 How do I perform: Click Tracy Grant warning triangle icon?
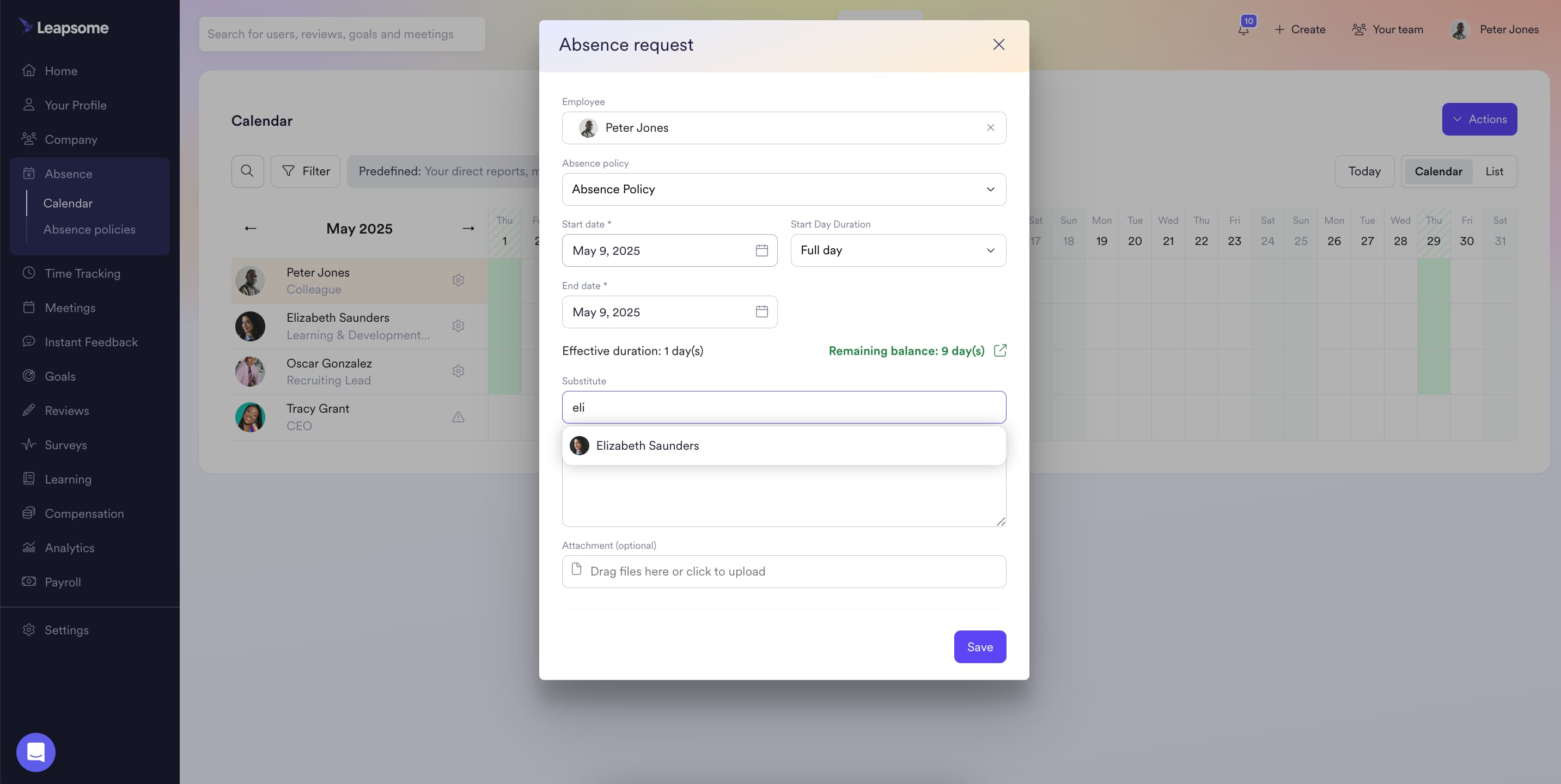coord(458,417)
